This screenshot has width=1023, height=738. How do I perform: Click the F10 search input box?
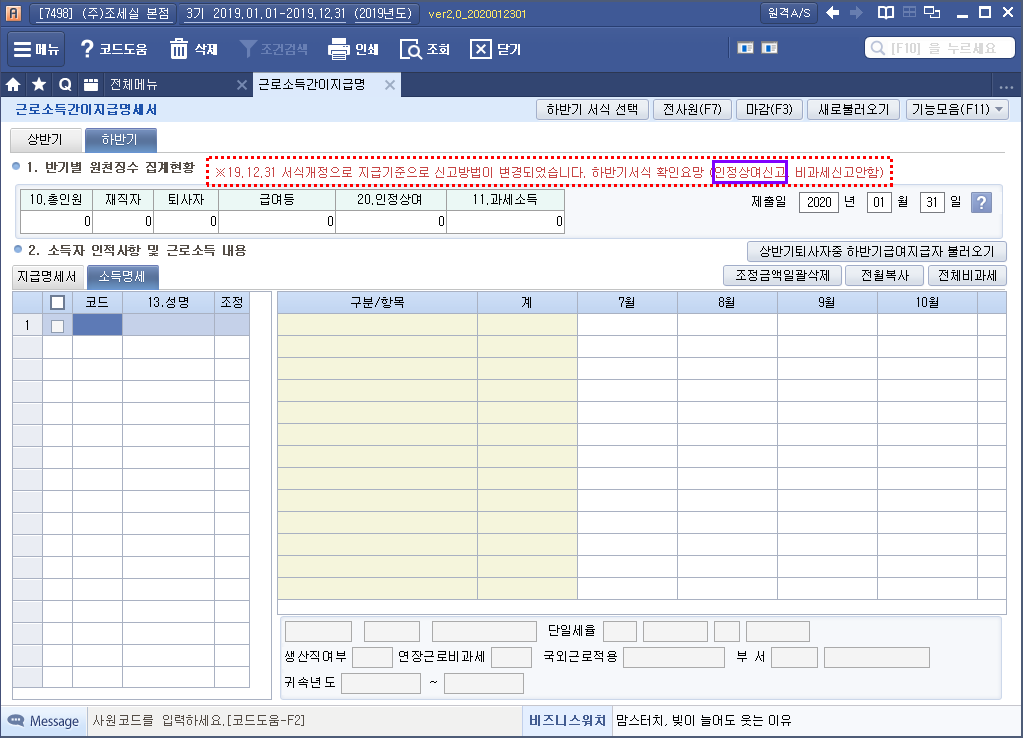940,48
